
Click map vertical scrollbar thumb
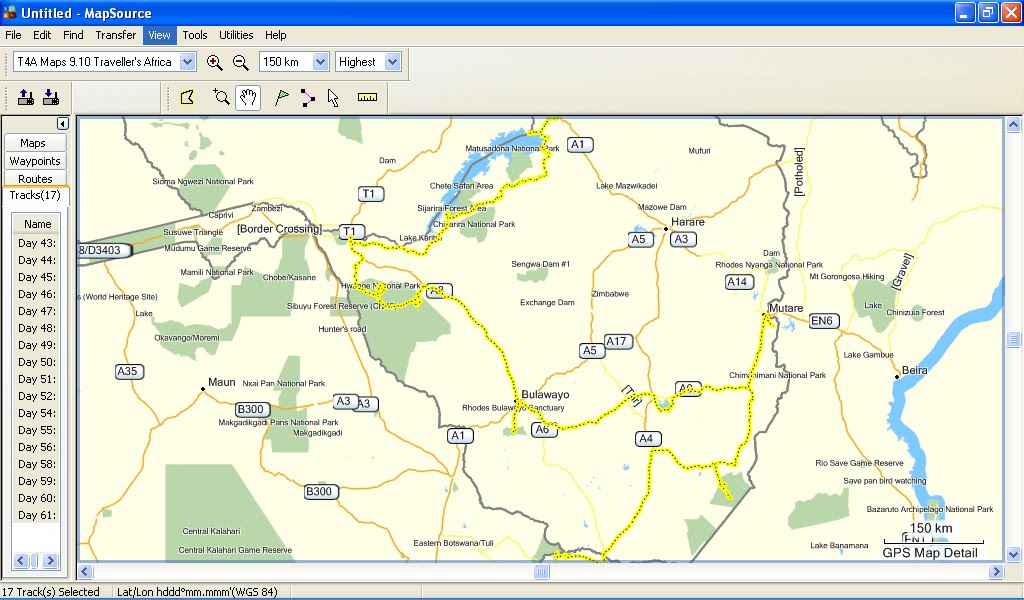[x=1014, y=338]
